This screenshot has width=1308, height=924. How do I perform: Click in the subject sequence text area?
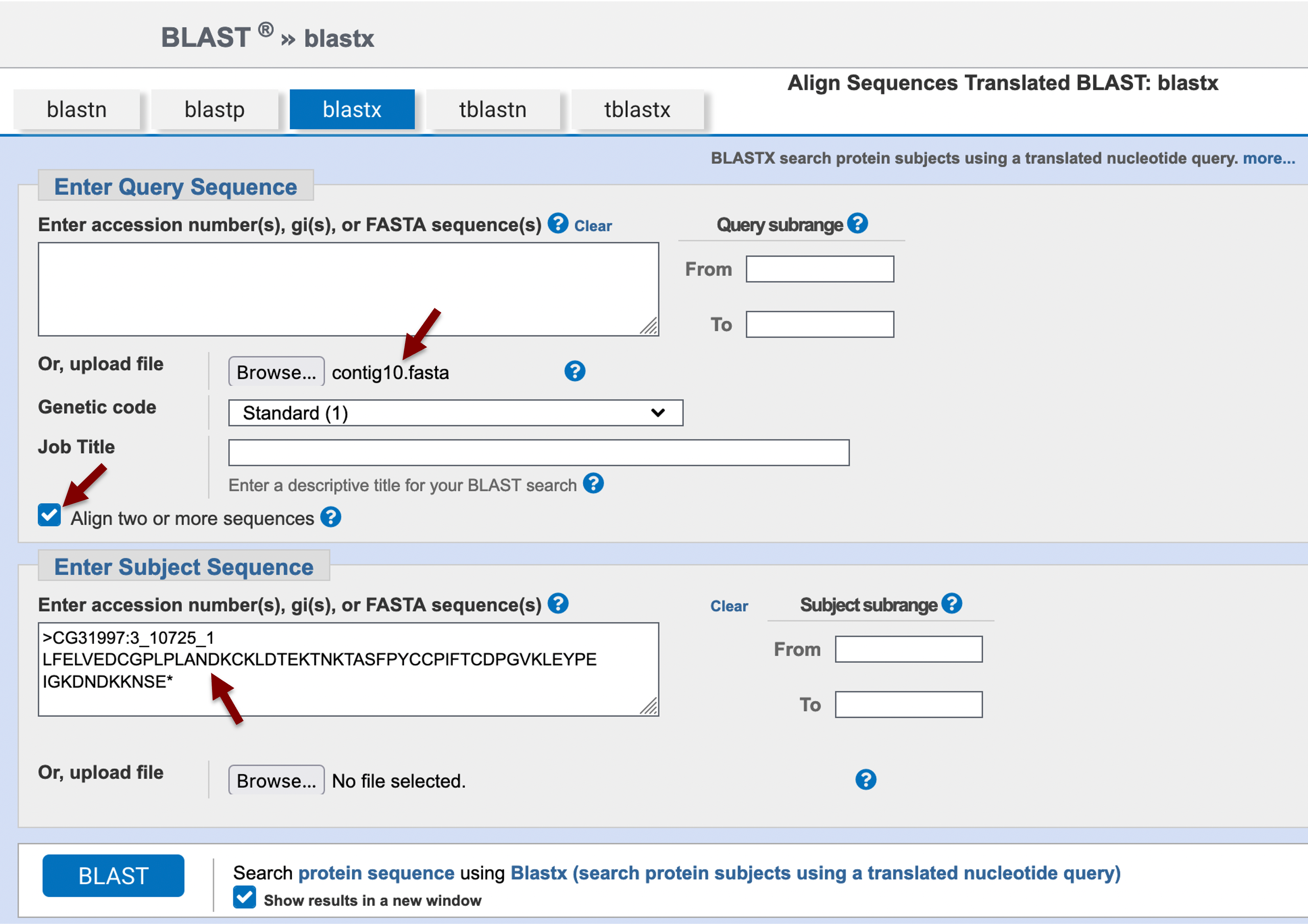(x=348, y=670)
